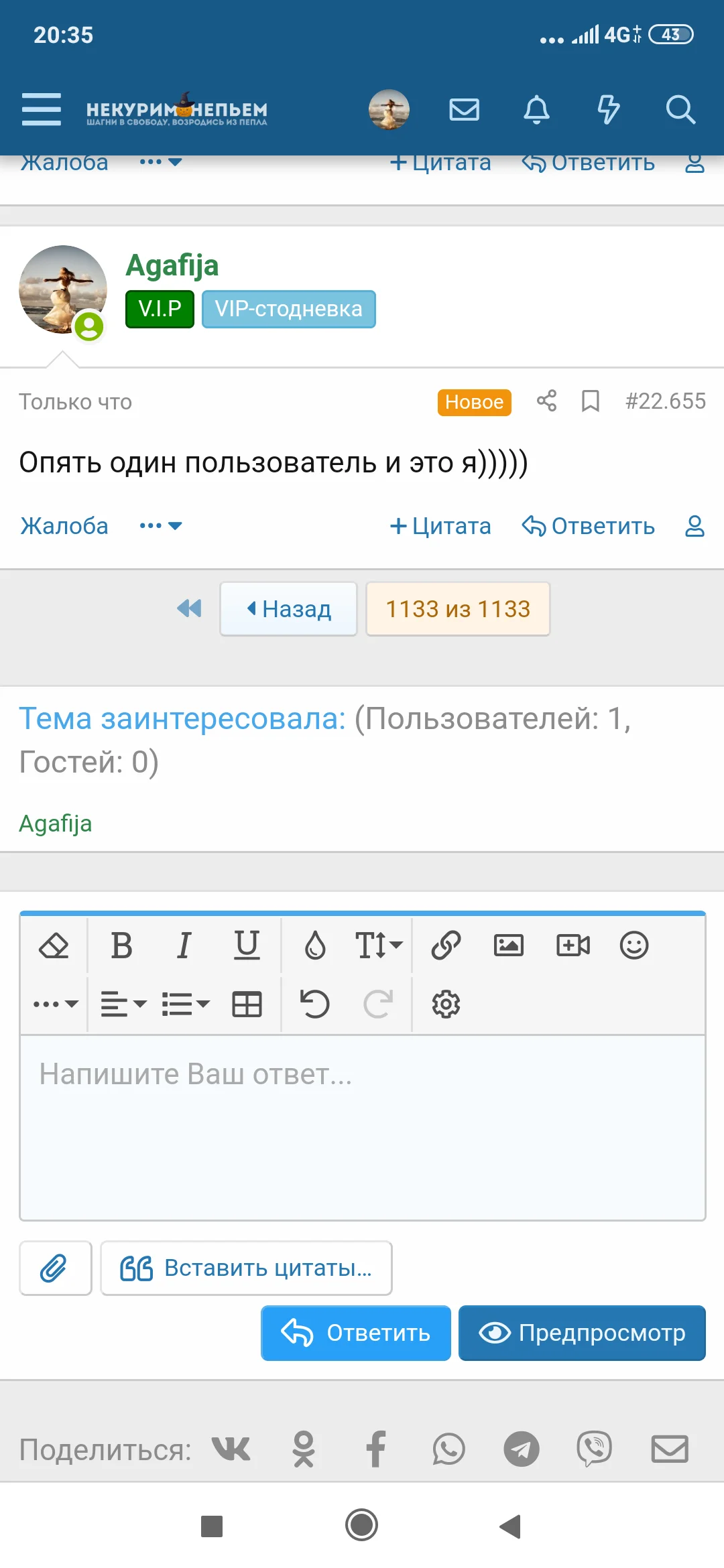Go to previous page with Назад

click(288, 608)
